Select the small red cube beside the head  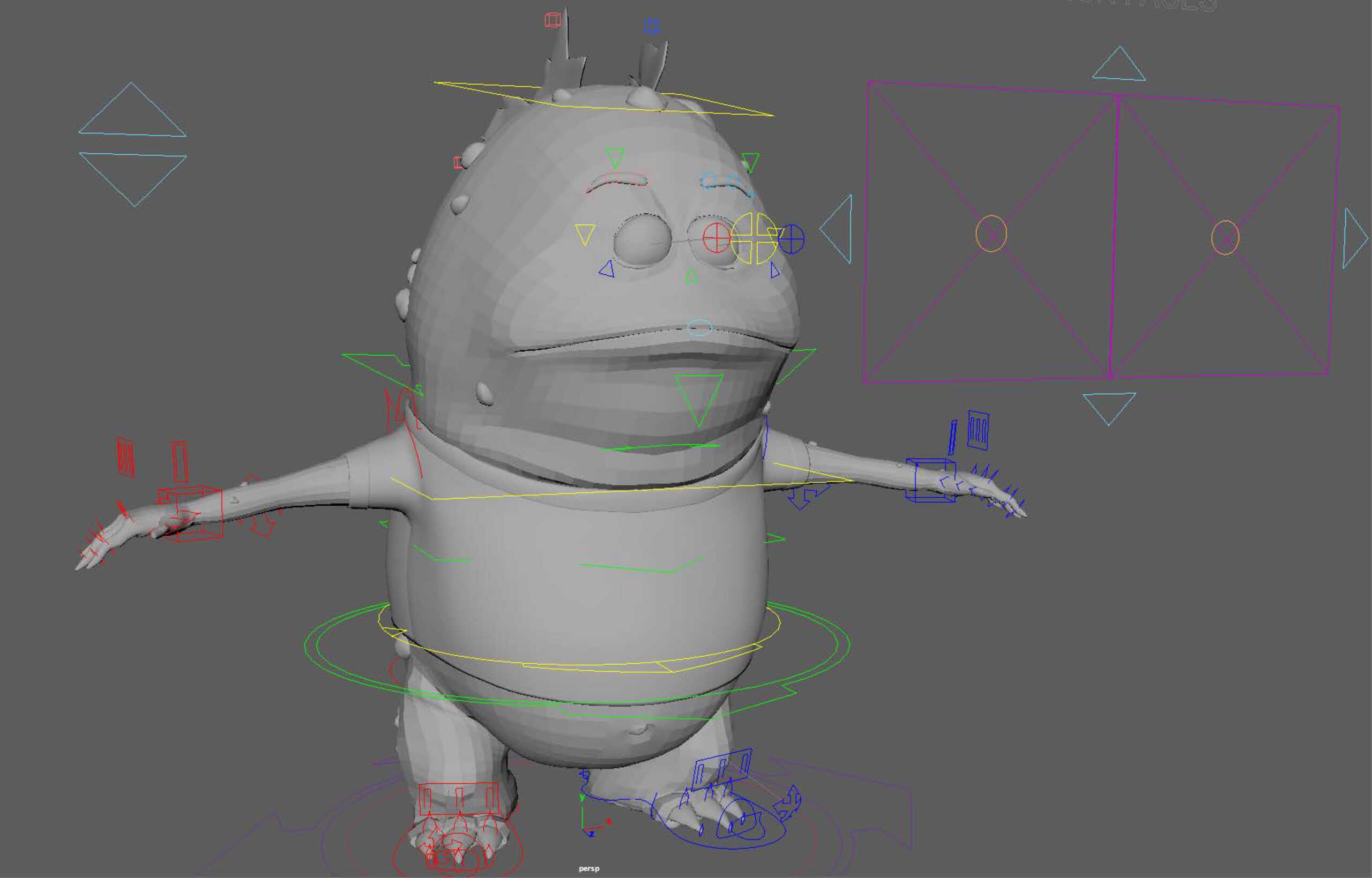458,162
